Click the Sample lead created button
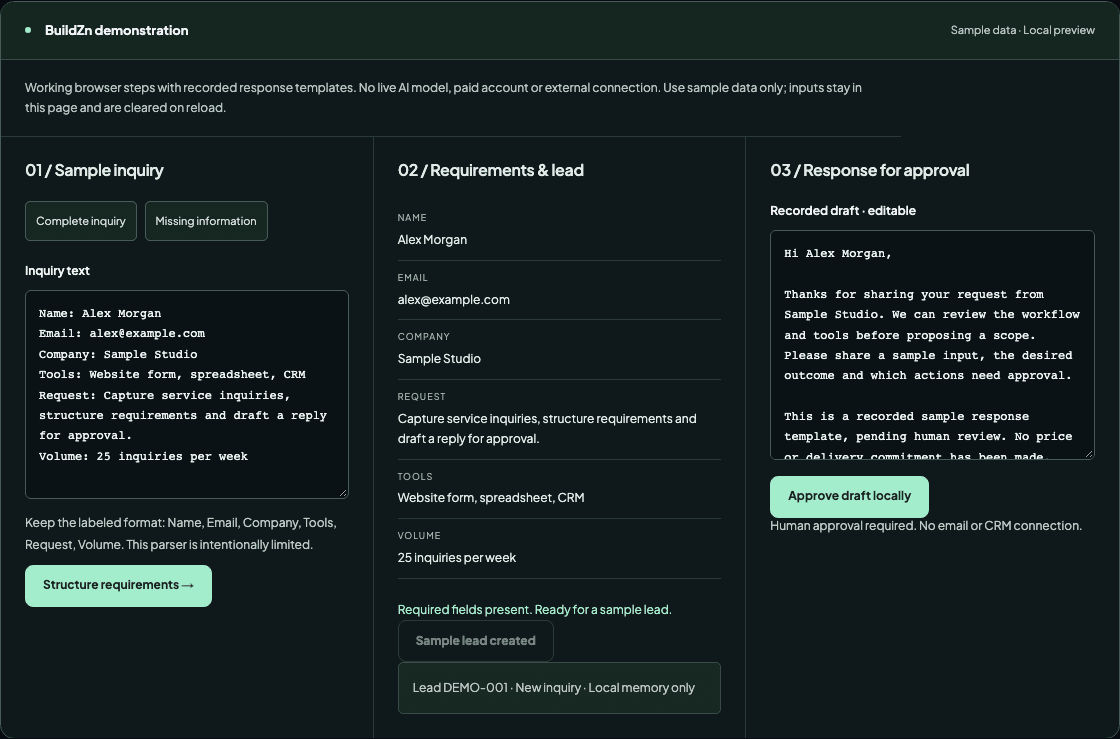 coord(476,641)
